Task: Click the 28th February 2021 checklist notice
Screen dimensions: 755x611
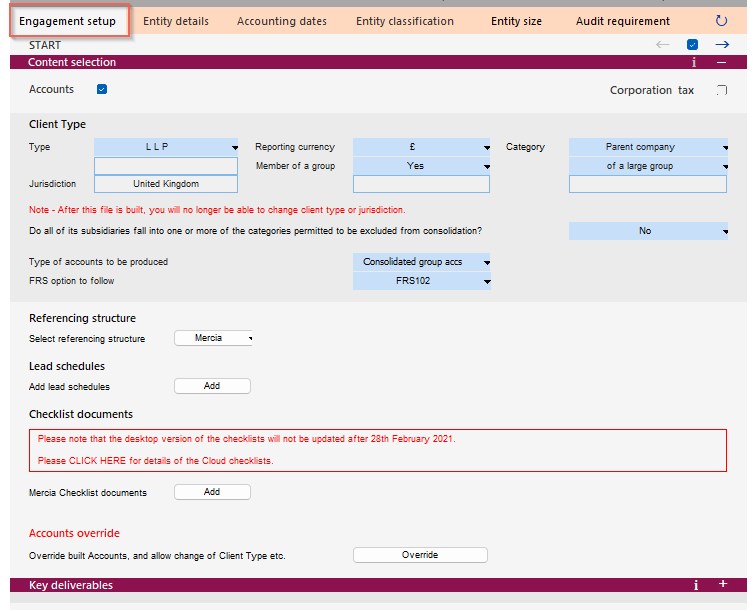Action: [x=247, y=439]
